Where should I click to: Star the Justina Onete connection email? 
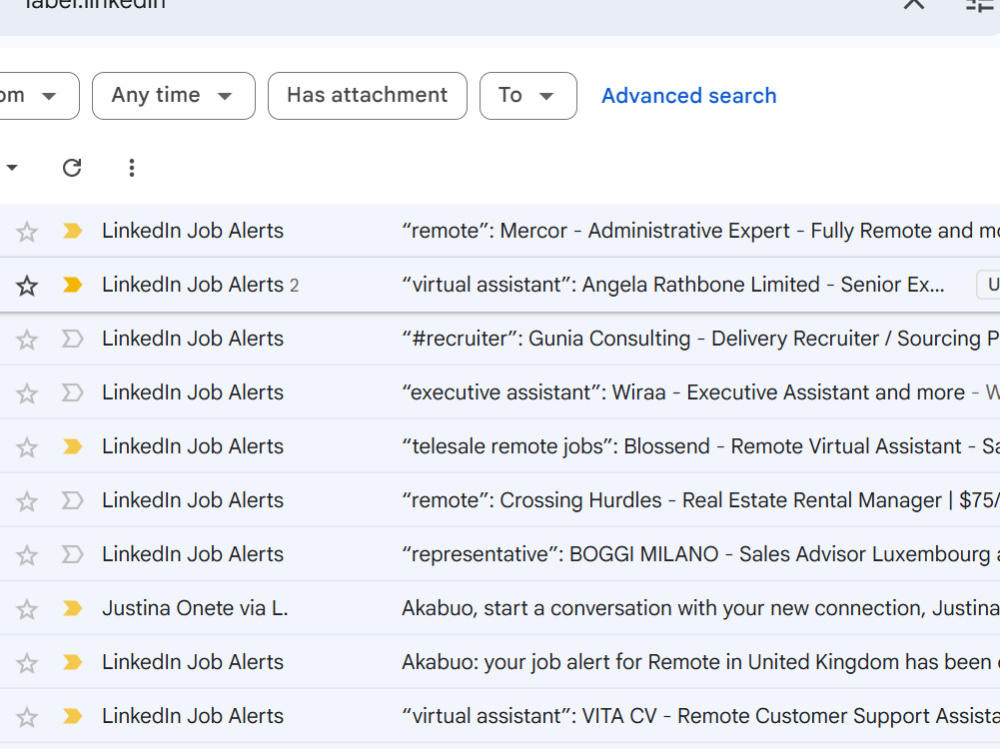(27, 609)
